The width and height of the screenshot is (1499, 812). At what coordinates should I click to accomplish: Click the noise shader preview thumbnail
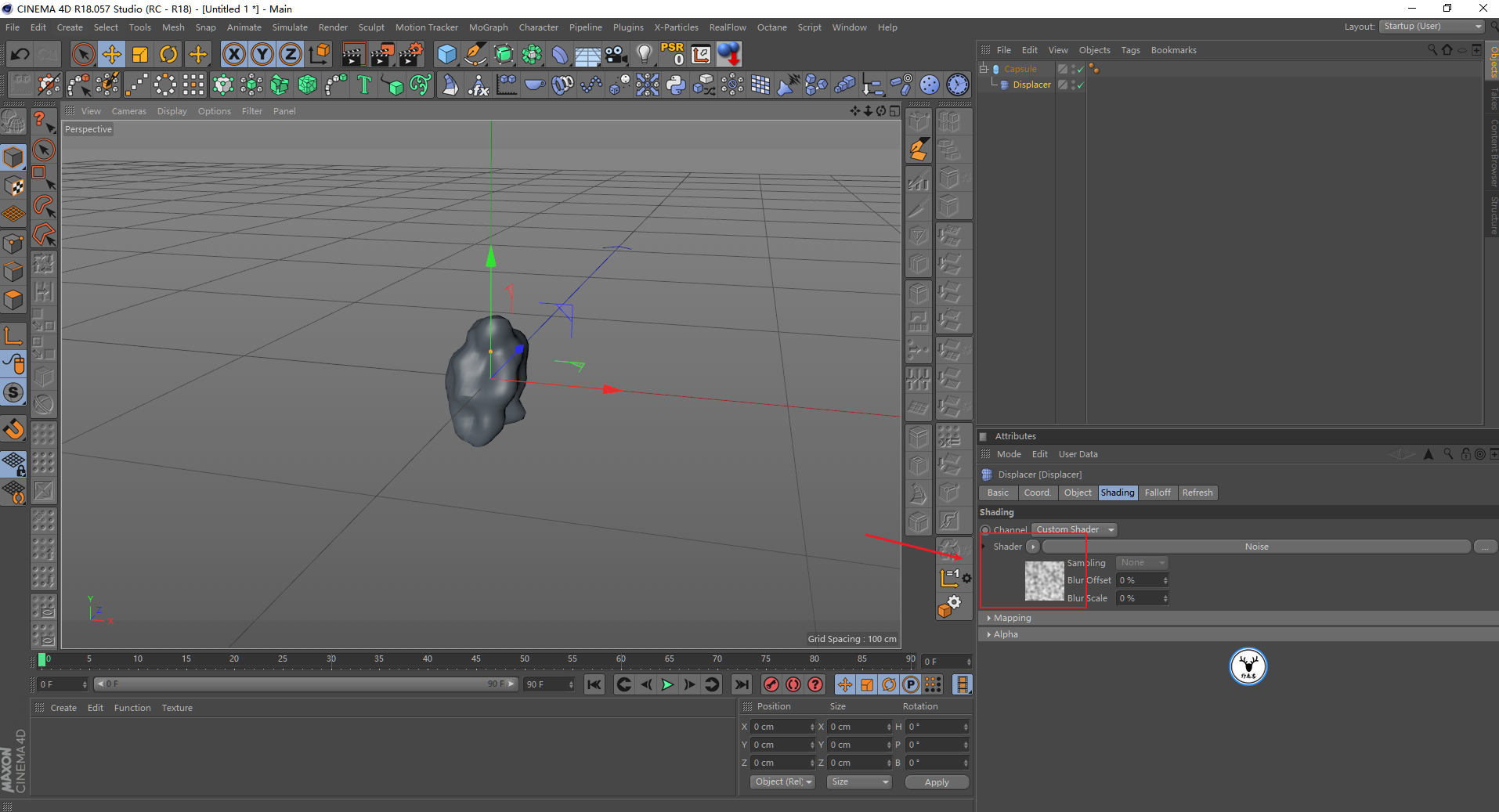tap(1044, 581)
